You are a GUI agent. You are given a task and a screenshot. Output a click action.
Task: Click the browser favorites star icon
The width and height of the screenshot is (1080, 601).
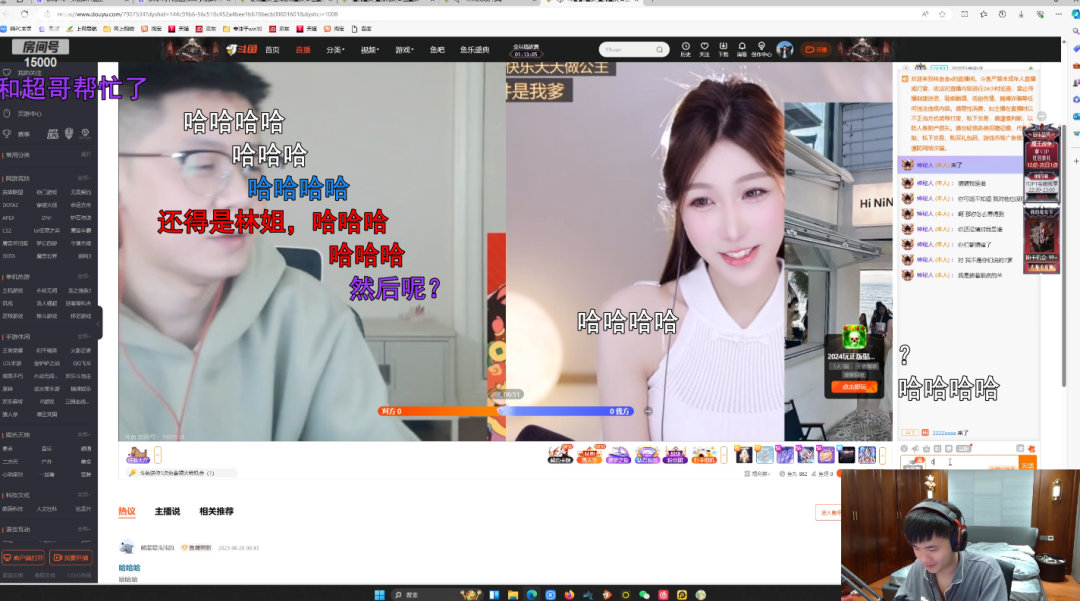(x=942, y=14)
